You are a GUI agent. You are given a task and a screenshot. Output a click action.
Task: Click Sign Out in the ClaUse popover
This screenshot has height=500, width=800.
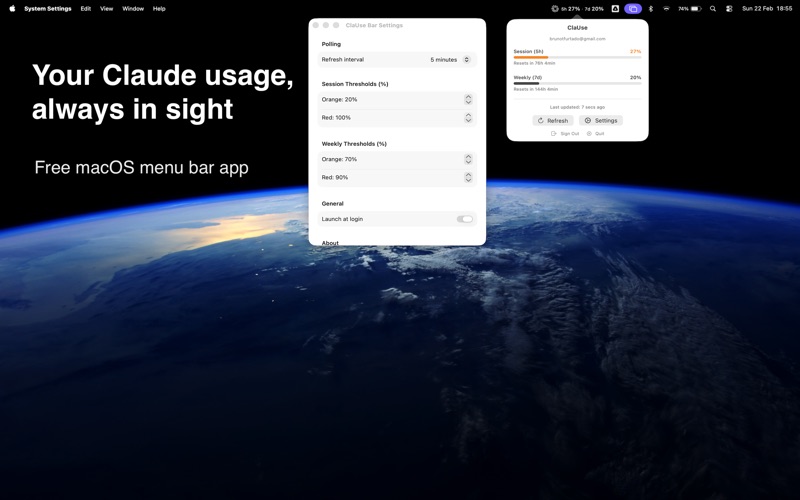click(x=565, y=134)
